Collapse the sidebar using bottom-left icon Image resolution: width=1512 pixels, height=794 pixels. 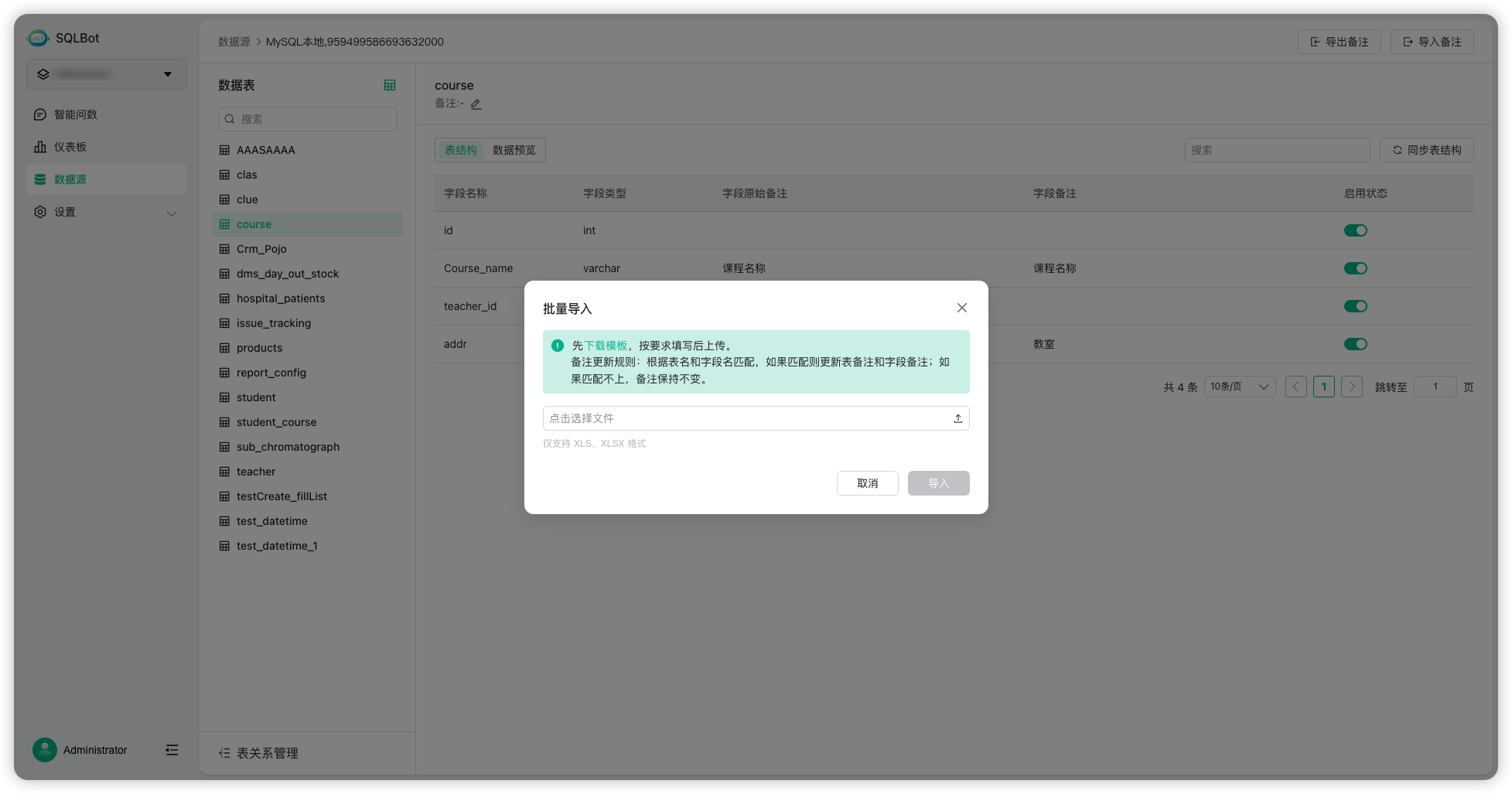(171, 750)
